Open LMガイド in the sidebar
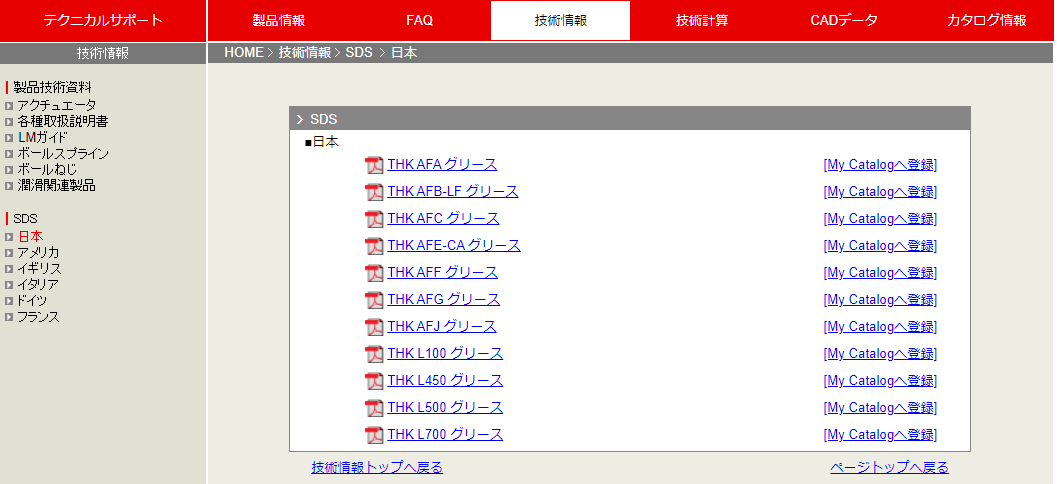 point(42,138)
